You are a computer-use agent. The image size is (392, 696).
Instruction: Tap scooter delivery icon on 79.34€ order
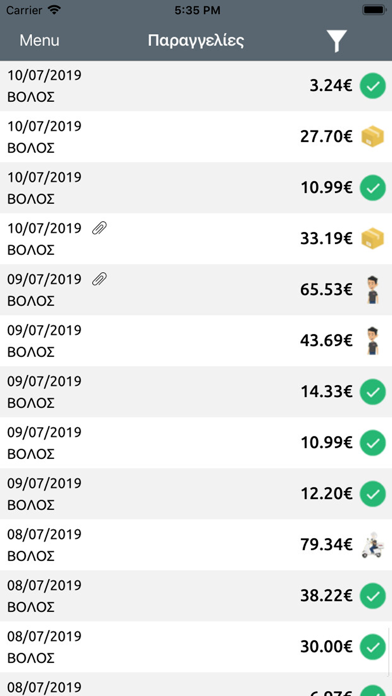[372, 545]
